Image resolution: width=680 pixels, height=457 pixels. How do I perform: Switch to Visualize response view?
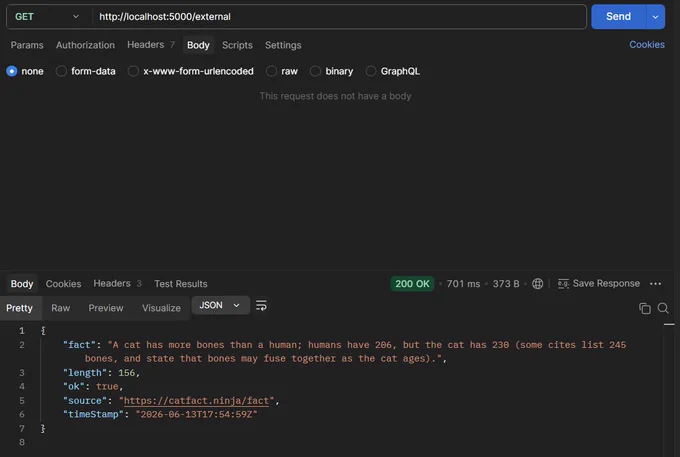pos(161,308)
